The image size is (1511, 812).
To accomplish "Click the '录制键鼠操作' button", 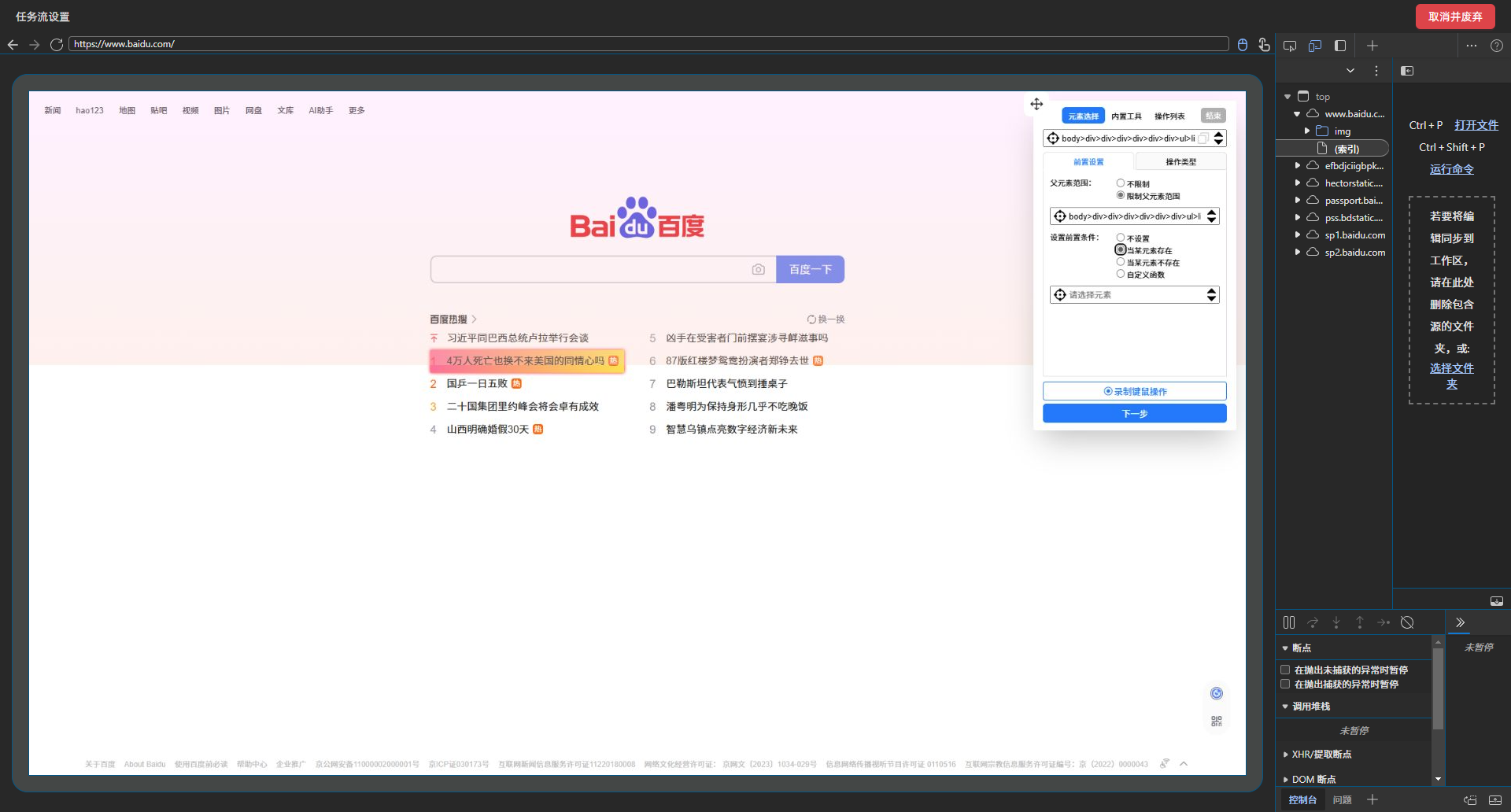I will [x=1134, y=391].
